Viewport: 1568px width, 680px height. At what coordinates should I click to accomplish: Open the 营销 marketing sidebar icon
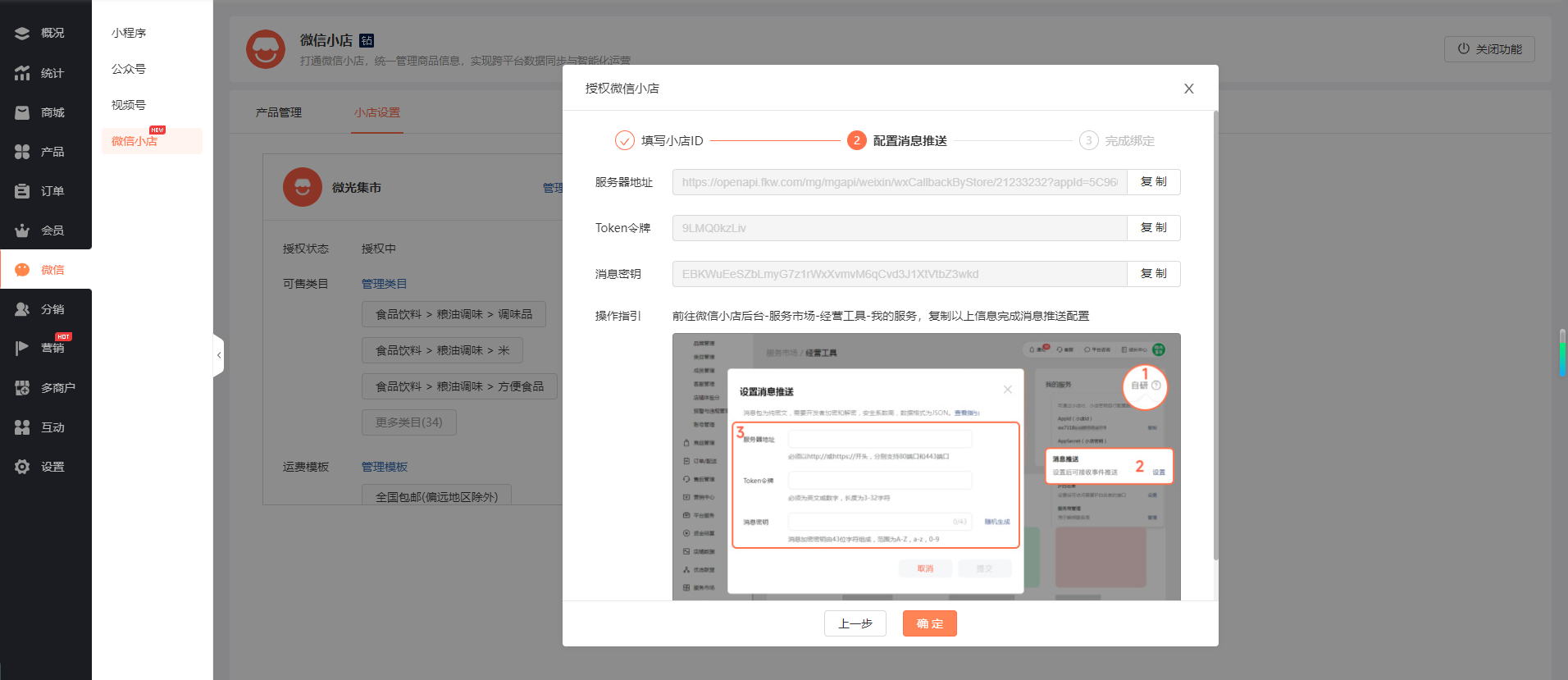pyautogui.click(x=22, y=348)
